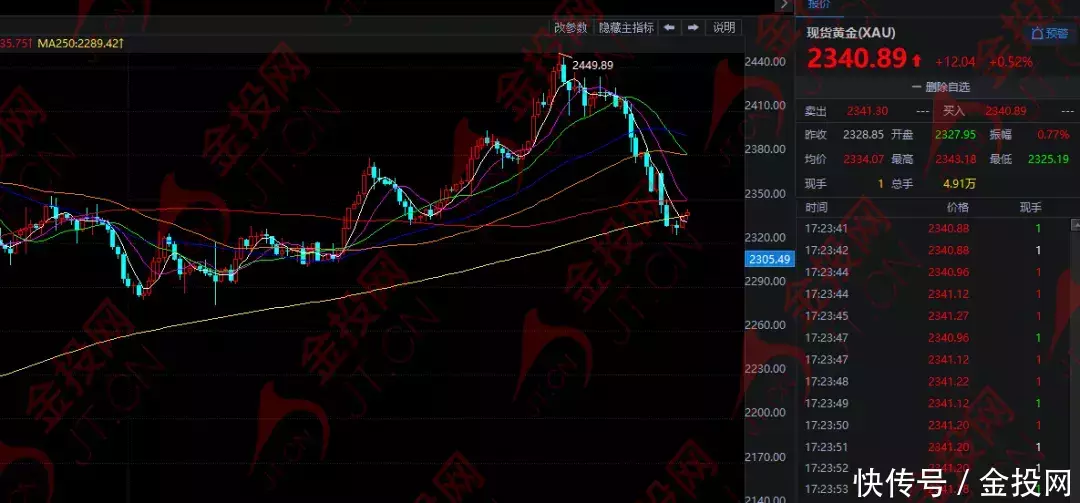The height and width of the screenshot is (503, 1080).
Task: Click the red up arrow beside 2340.89
Action: point(916,61)
